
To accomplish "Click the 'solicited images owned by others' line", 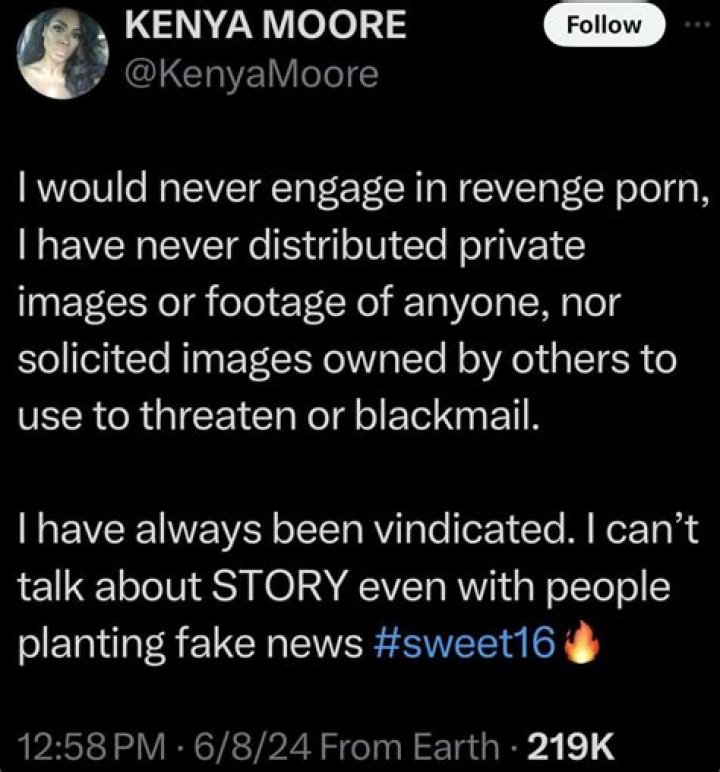I will (x=347, y=360).
